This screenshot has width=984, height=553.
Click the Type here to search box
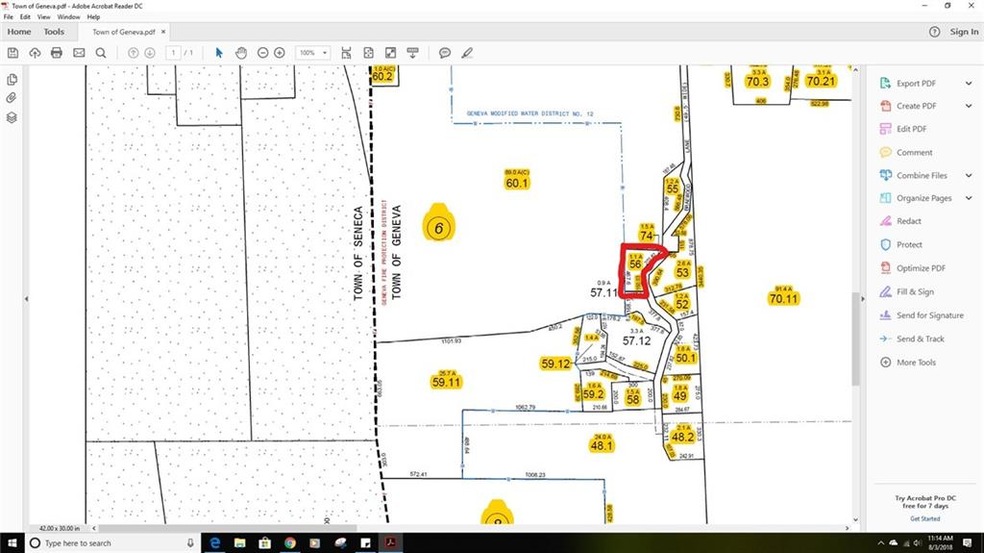coord(113,543)
